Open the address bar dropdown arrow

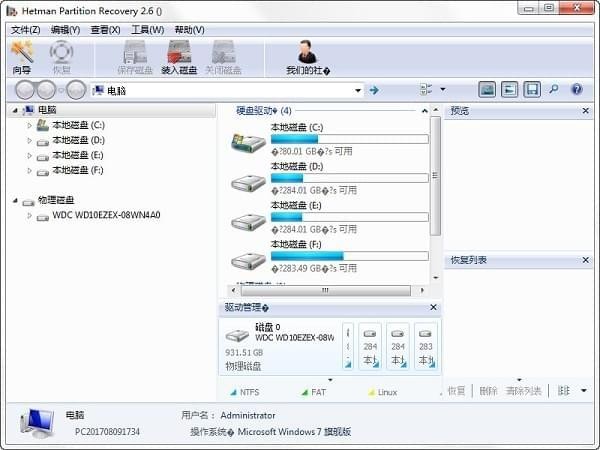[x=358, y=90]
